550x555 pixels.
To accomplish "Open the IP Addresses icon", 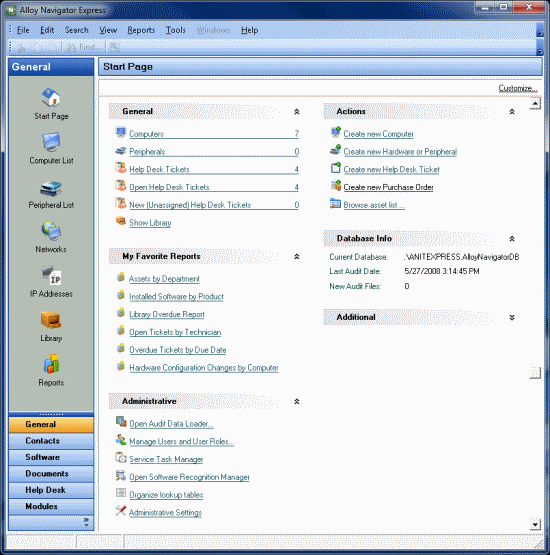I will pyautogui.click(x=51, y=275).
